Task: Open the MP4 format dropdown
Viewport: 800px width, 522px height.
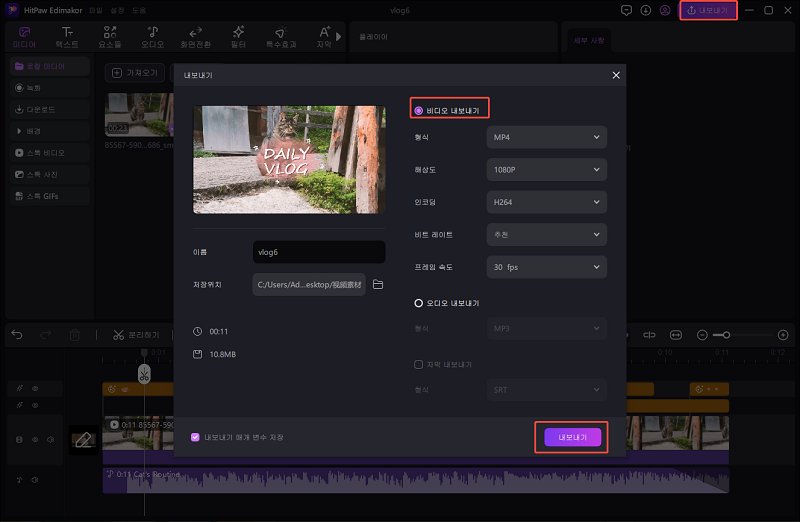Action: [546, 137]
